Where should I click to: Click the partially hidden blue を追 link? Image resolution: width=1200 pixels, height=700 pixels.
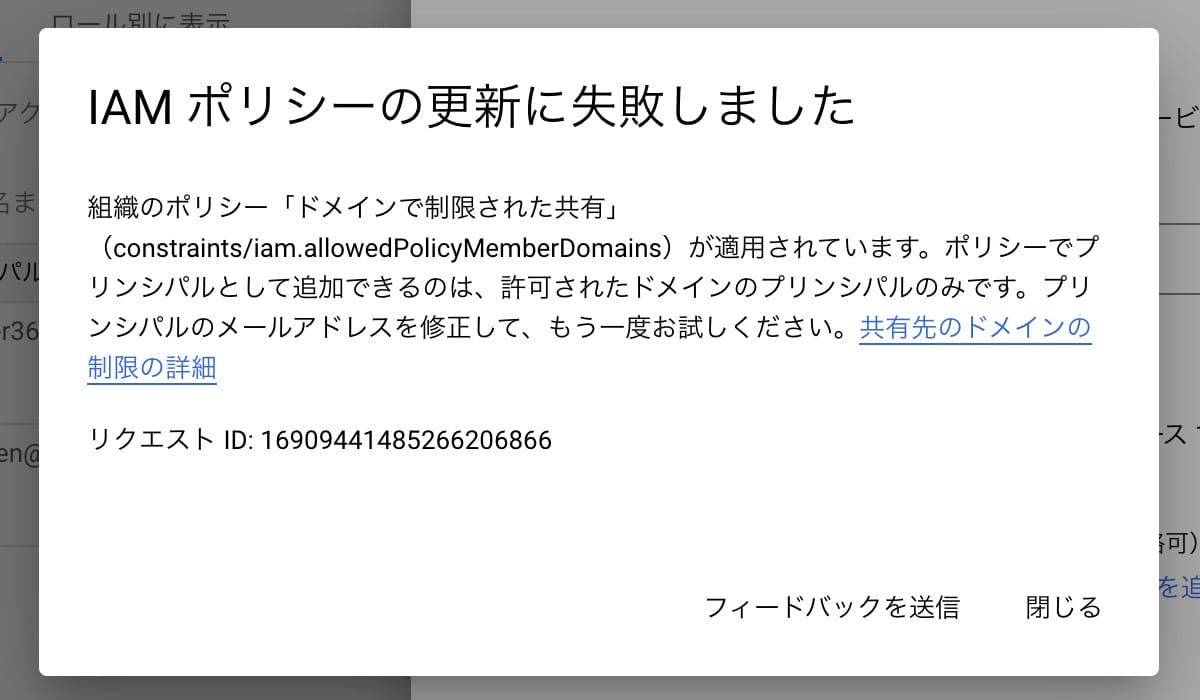1179,587
